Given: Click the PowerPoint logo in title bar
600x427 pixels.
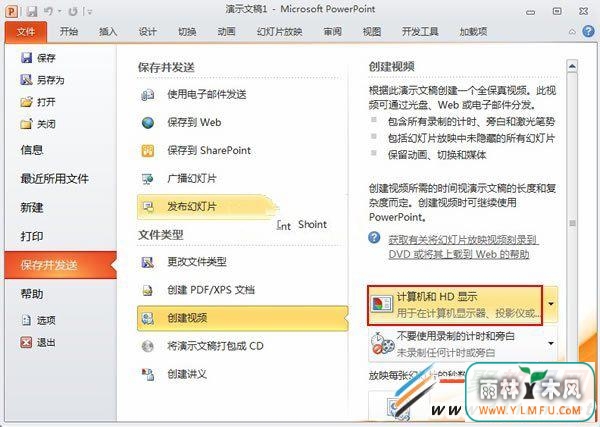Looking at the screenshot, I should coord(12,11).
